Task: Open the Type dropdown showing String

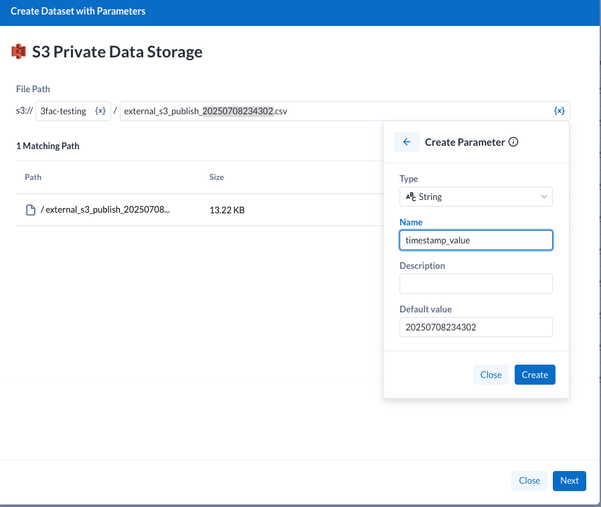Action: click(475, 197)
